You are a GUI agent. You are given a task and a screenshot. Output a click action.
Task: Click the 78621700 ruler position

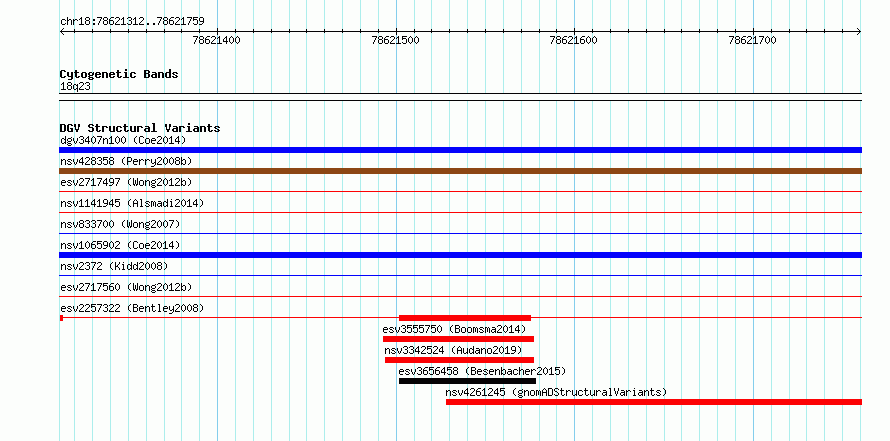[753, 40]
